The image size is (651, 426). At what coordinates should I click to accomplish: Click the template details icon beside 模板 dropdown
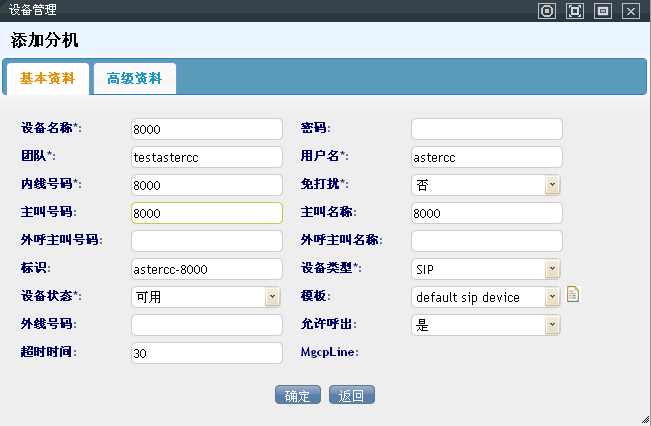[574, 294]
